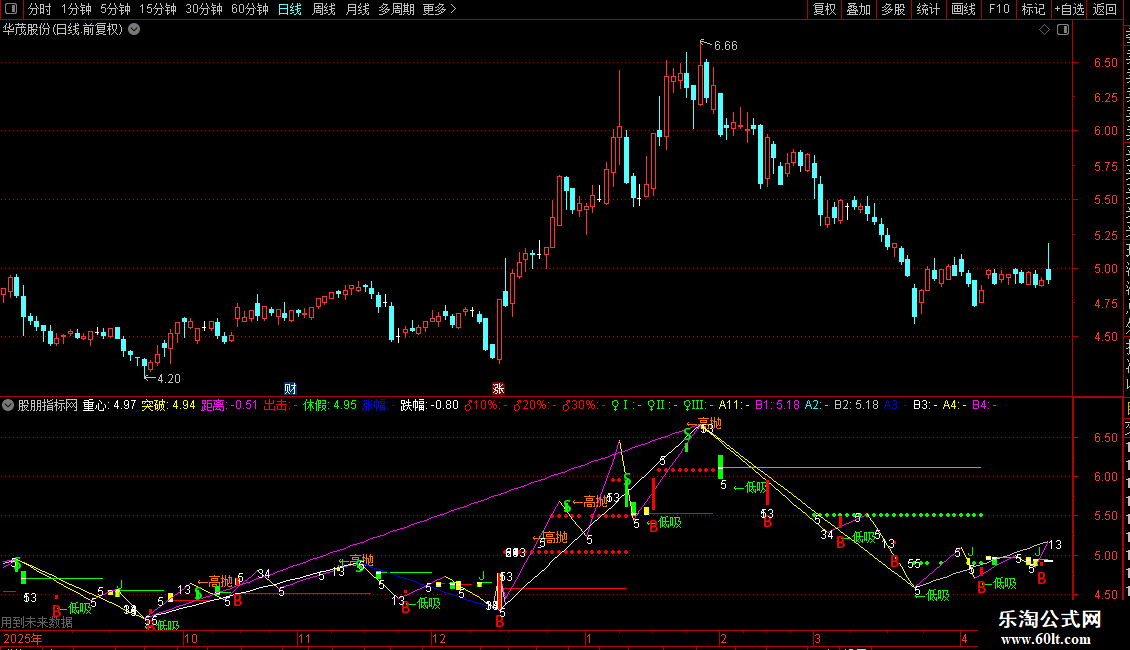Screen dimensions: 1130x650
Task: Click the 重心: 4.97 indicator value
Action: [x=110, y=405]
